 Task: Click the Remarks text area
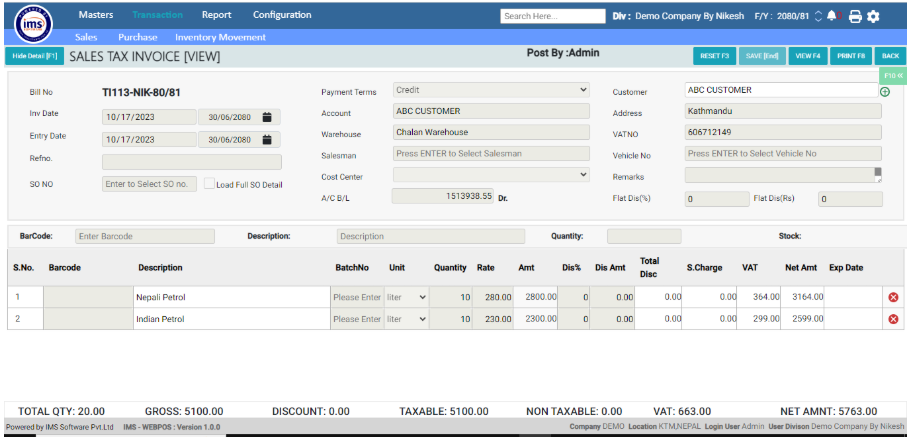783,175
